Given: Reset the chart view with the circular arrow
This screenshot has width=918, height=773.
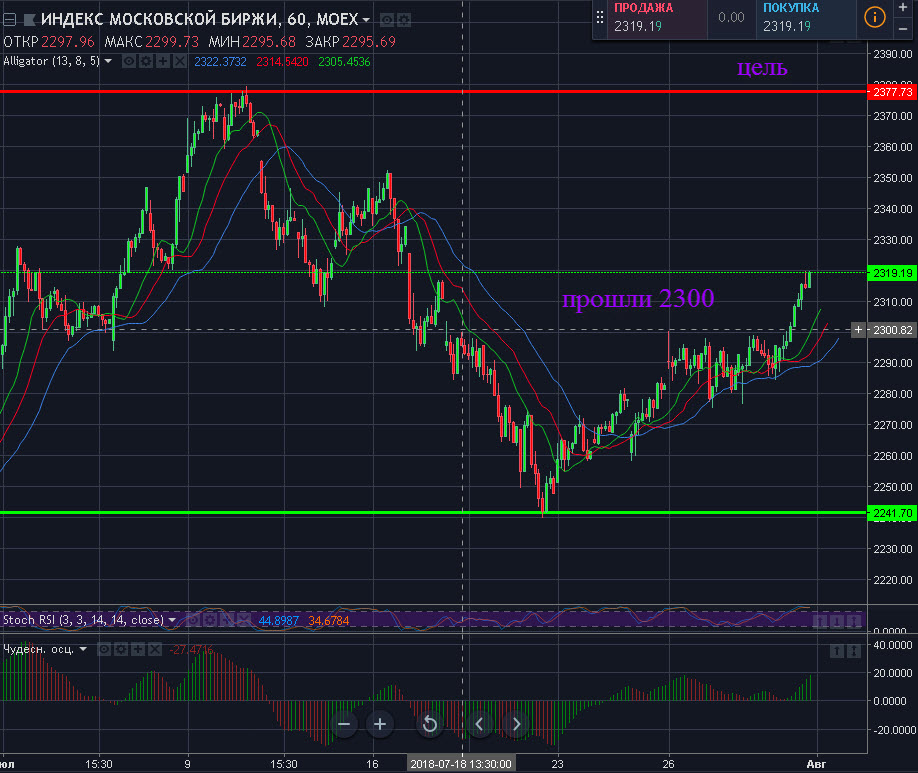Looking at the screenshot, I should (430, 724).
